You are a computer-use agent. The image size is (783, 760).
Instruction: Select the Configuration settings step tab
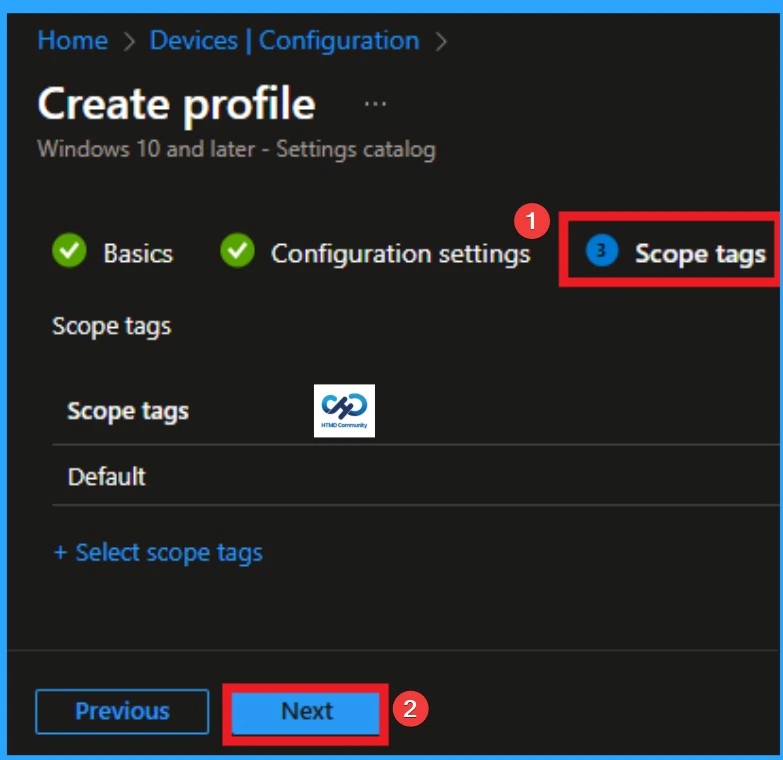click(376, 253)
